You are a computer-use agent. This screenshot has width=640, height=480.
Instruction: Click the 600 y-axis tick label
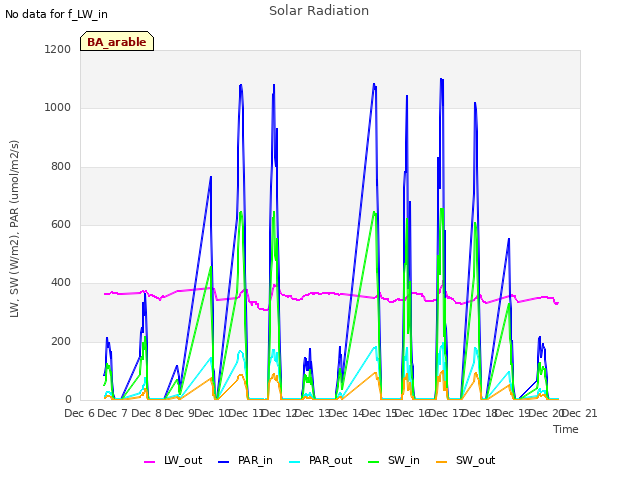point(61,224)
